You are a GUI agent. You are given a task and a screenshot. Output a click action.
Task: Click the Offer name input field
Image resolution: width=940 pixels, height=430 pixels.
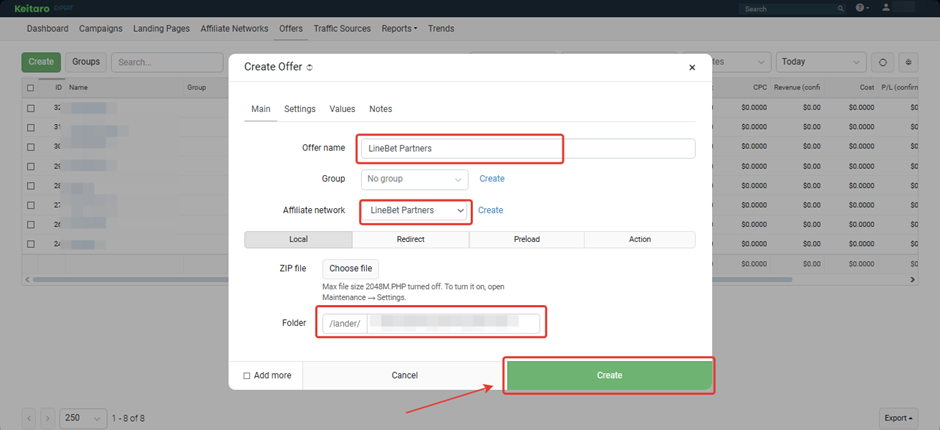[x=528, y=149]
